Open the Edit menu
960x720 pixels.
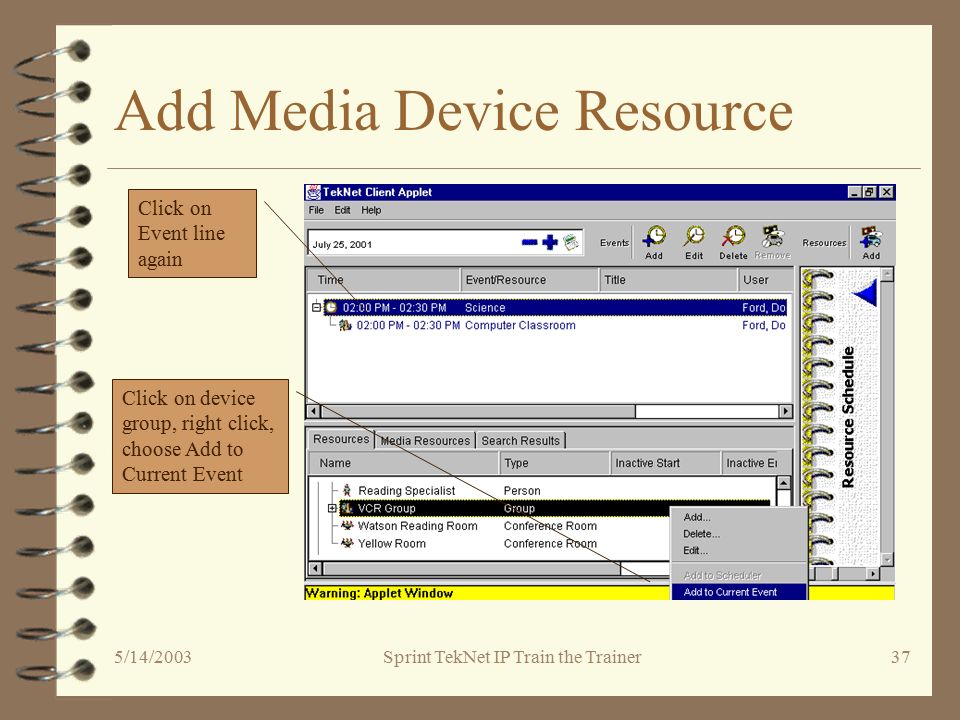click(342, 210)
